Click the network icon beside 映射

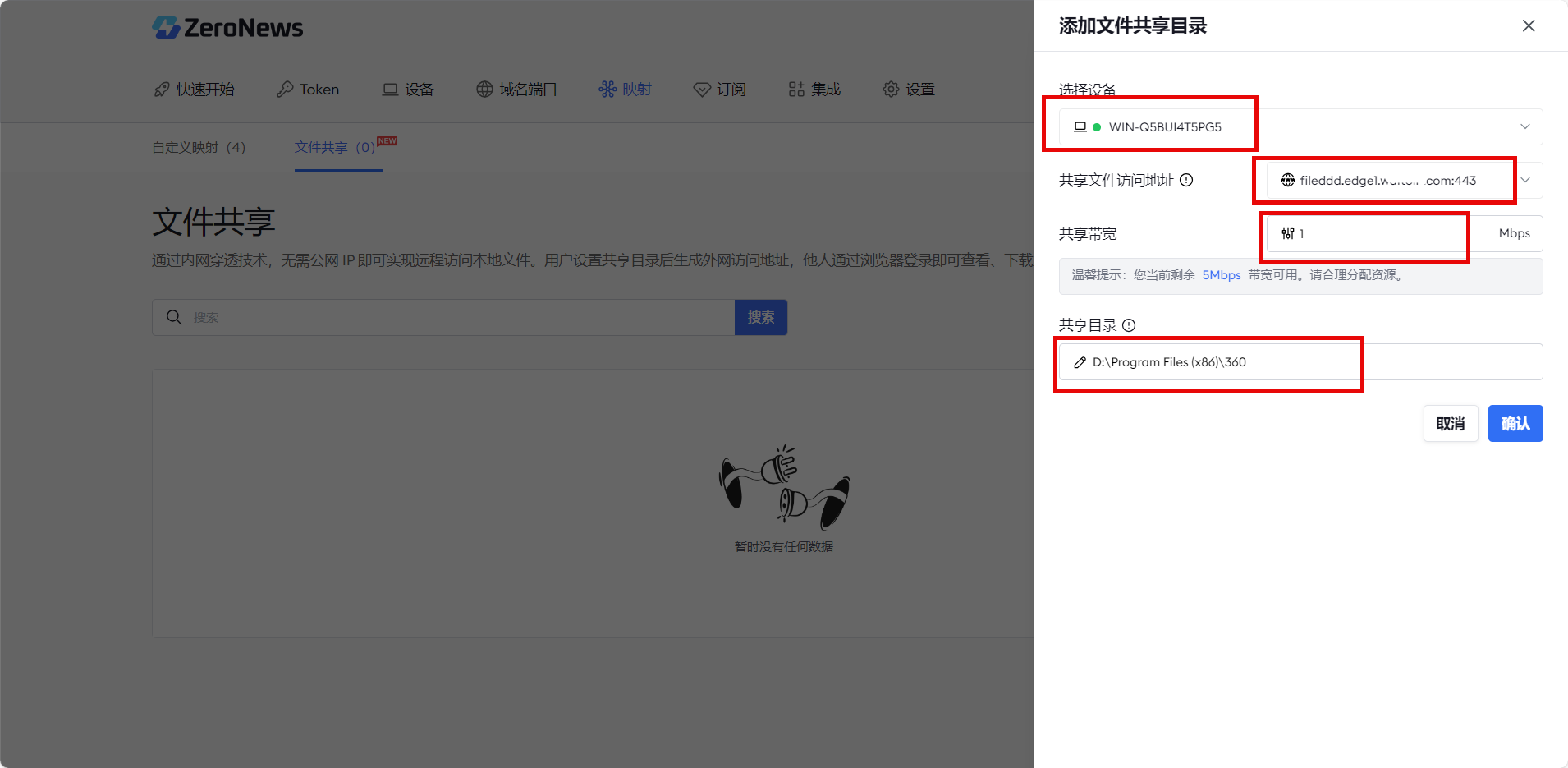point(607,90)
